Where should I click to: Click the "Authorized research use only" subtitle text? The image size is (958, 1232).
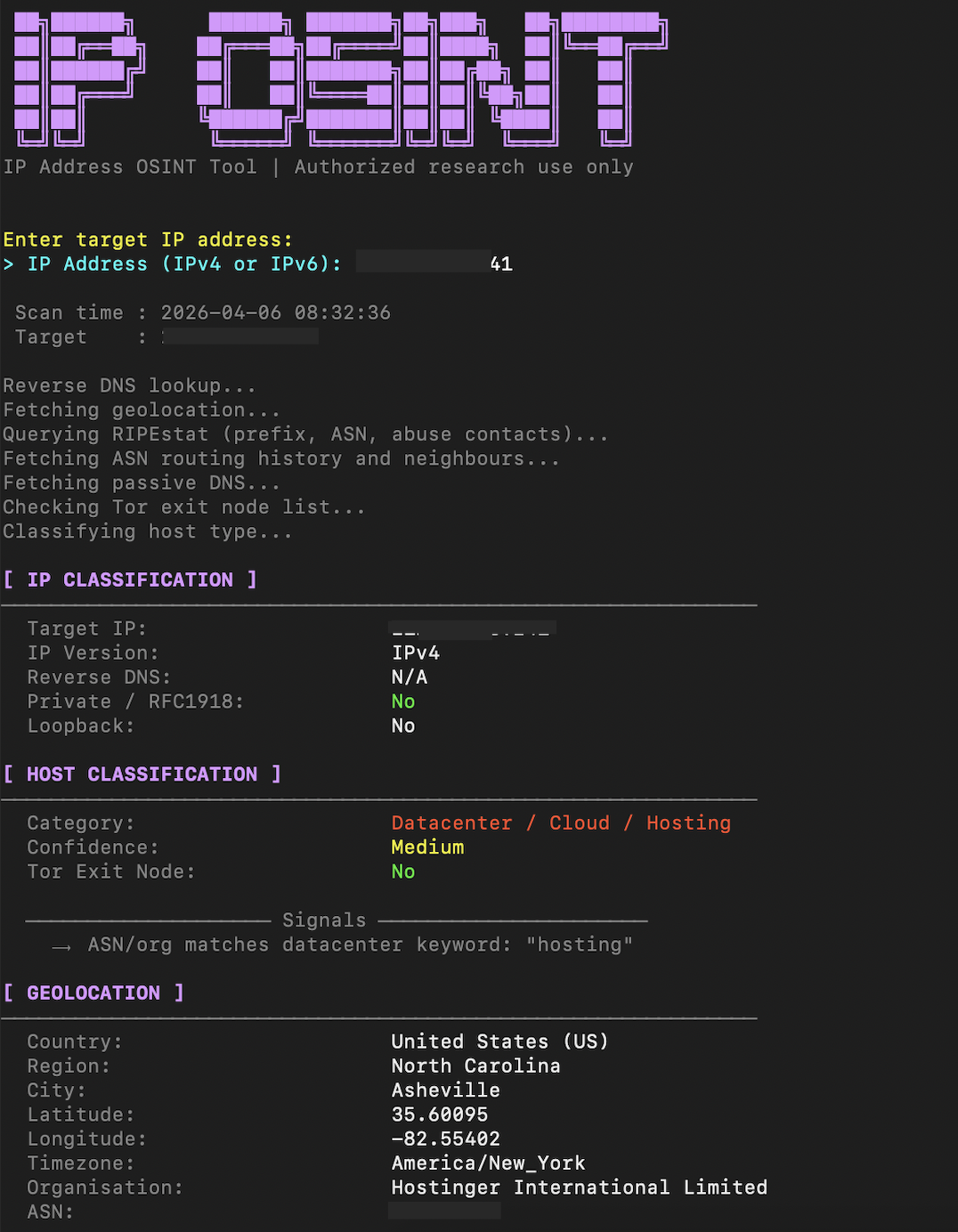point(464,167)
